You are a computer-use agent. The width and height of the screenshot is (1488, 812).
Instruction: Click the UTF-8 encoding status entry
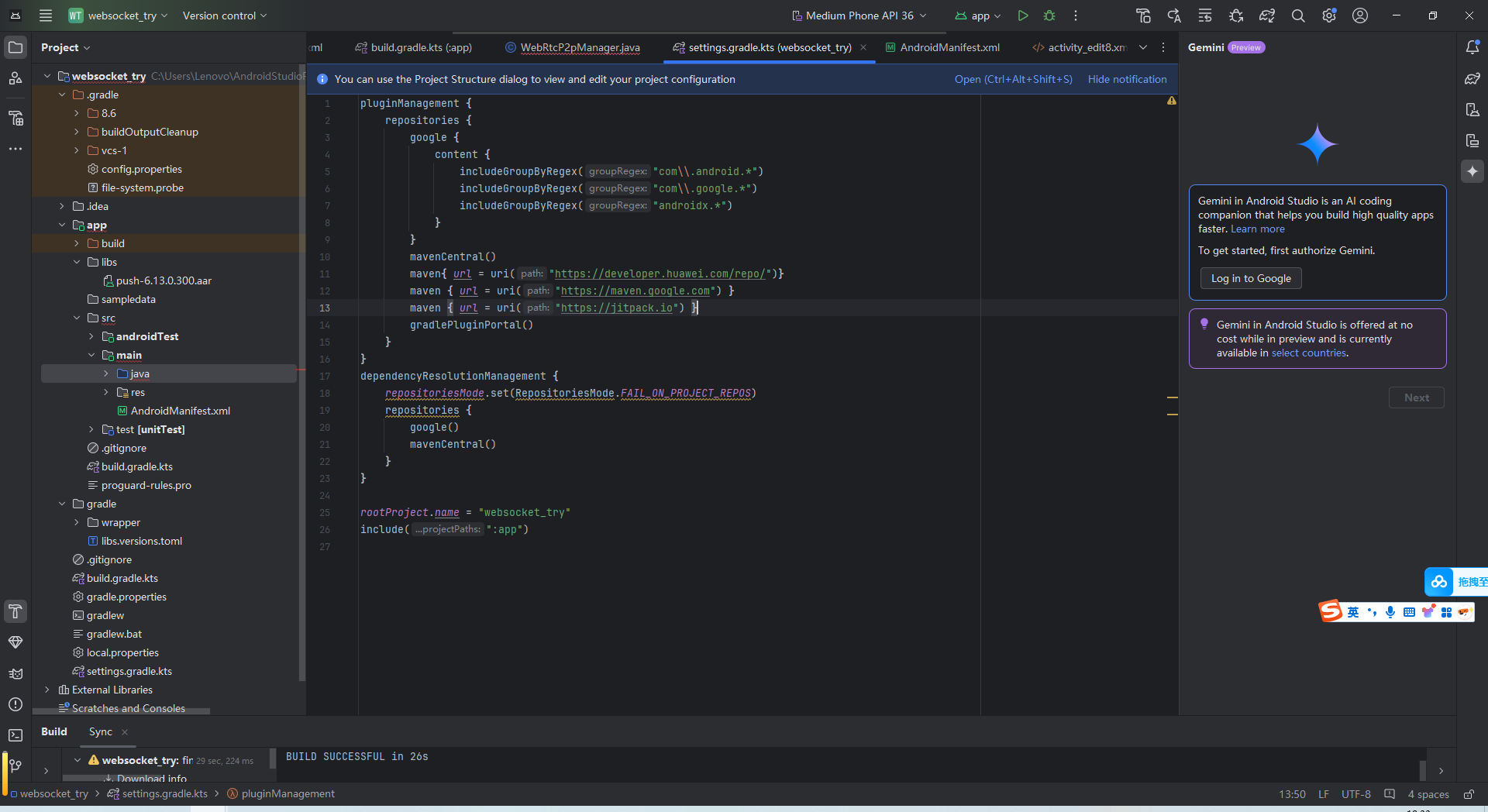click(1356, 794)
